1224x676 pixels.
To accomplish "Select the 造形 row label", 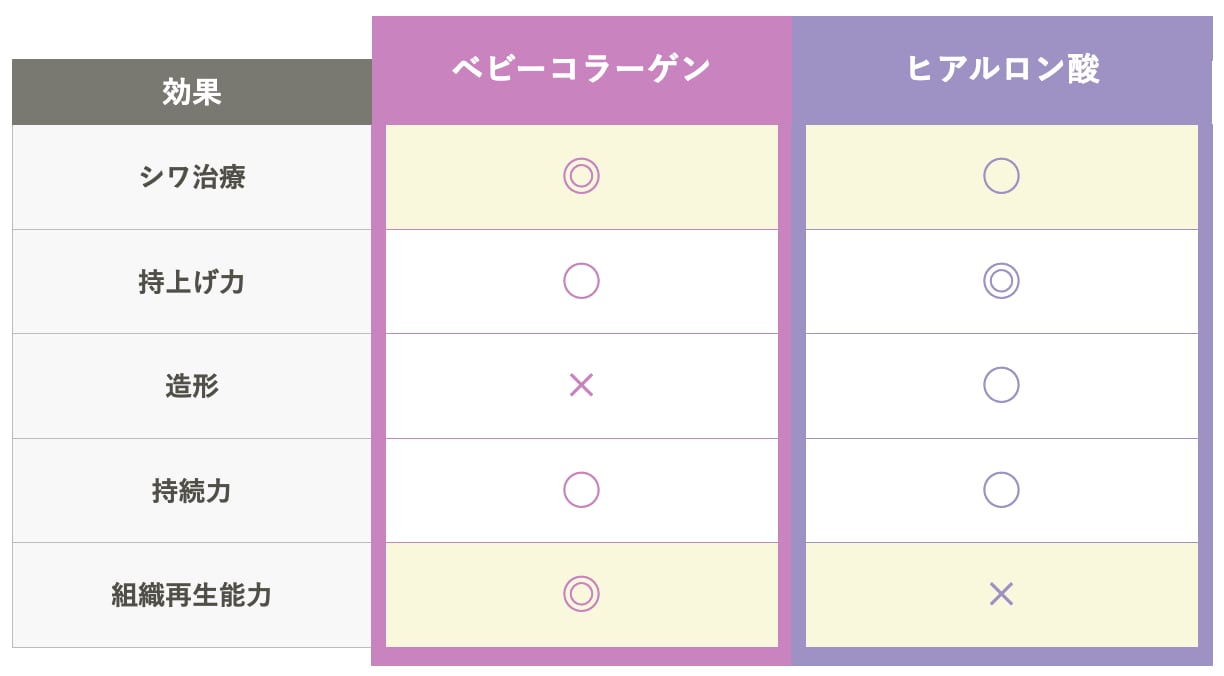I will pos(192,386).
